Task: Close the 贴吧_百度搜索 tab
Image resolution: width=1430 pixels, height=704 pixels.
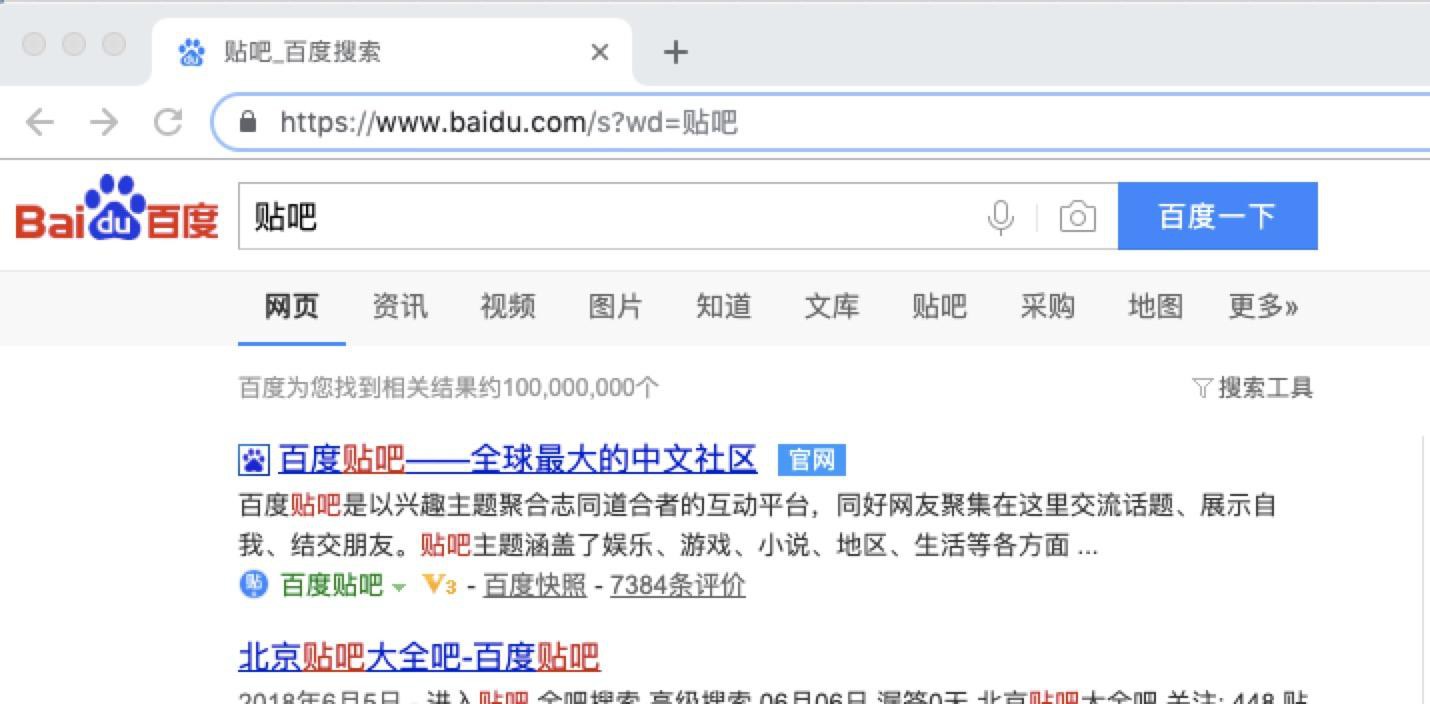Action: (600, 52)
